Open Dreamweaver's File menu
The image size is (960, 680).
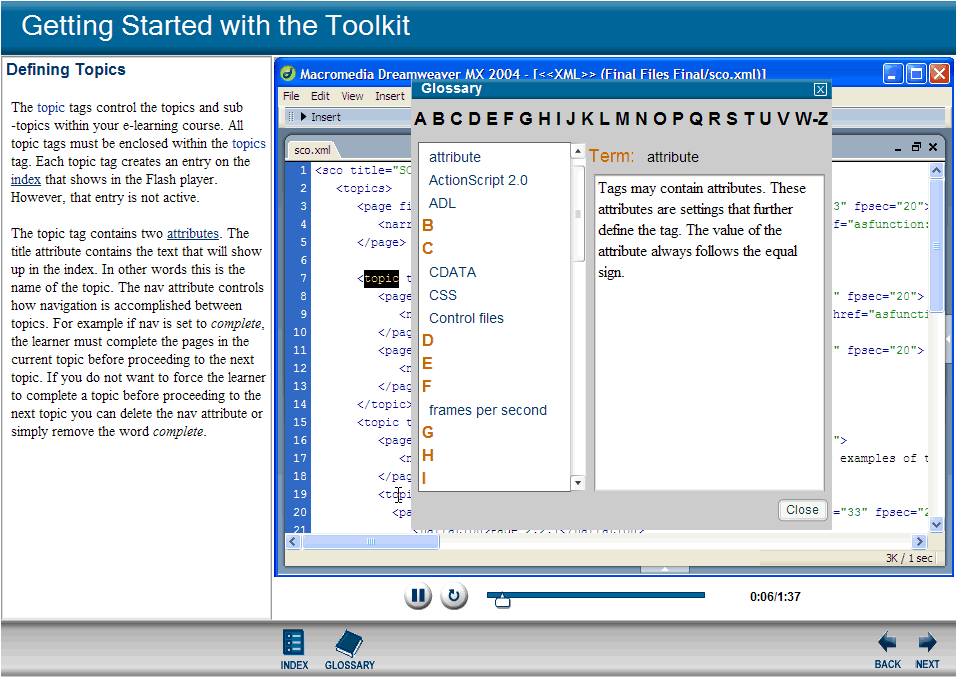[291, 97]
